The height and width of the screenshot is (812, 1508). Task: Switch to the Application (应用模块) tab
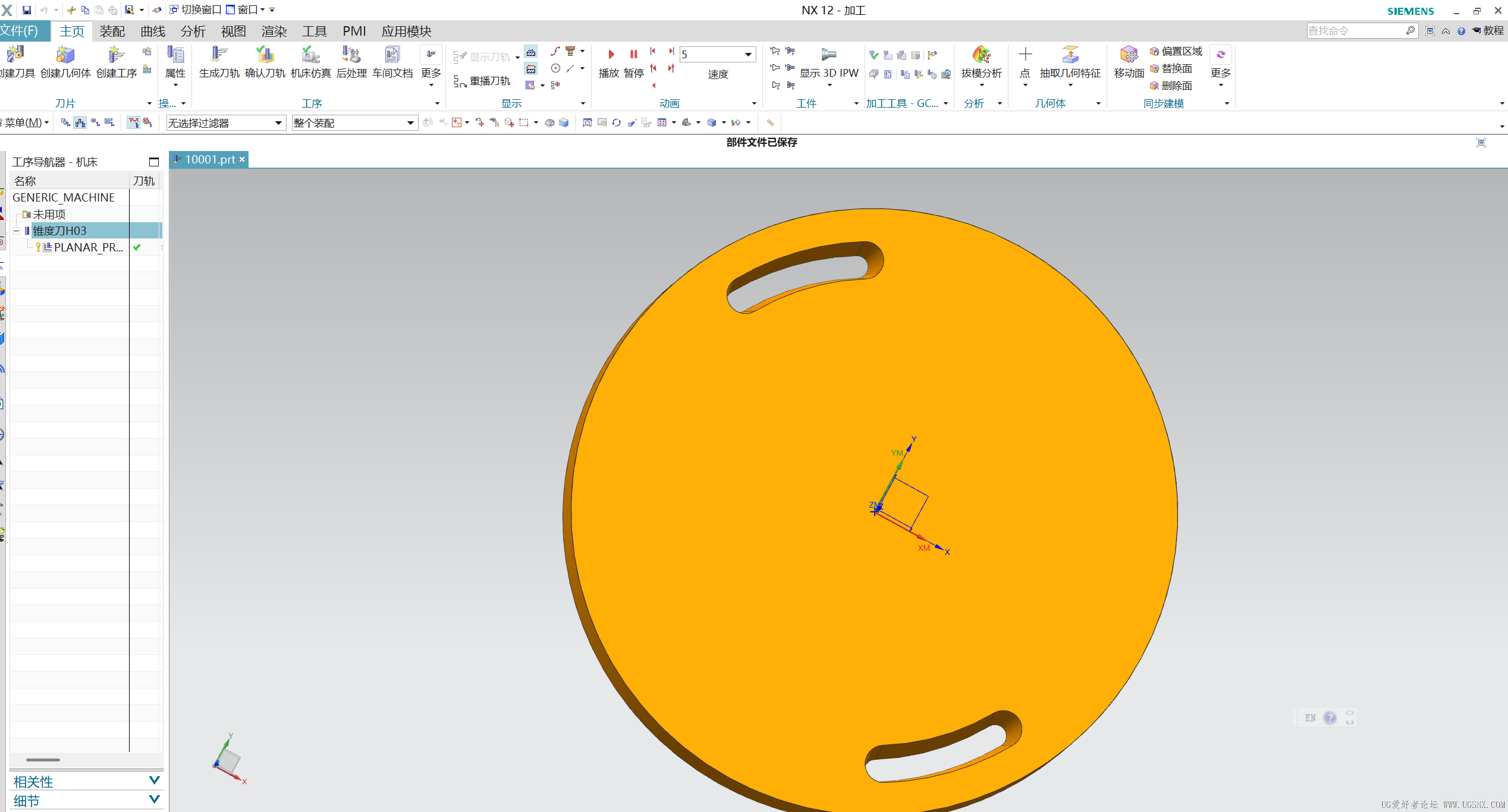[407, 32]
